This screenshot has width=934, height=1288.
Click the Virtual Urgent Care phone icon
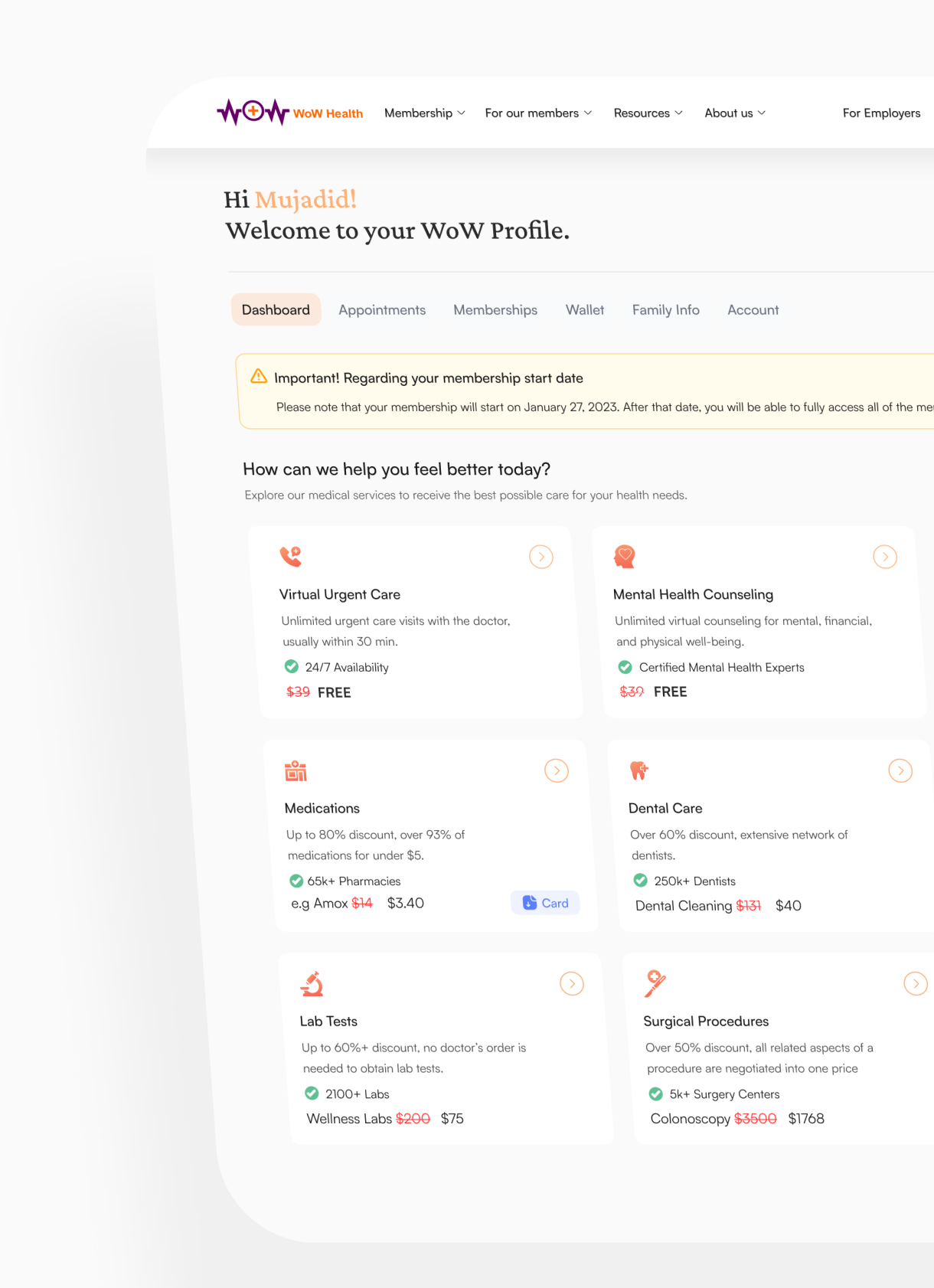point(291,557)
